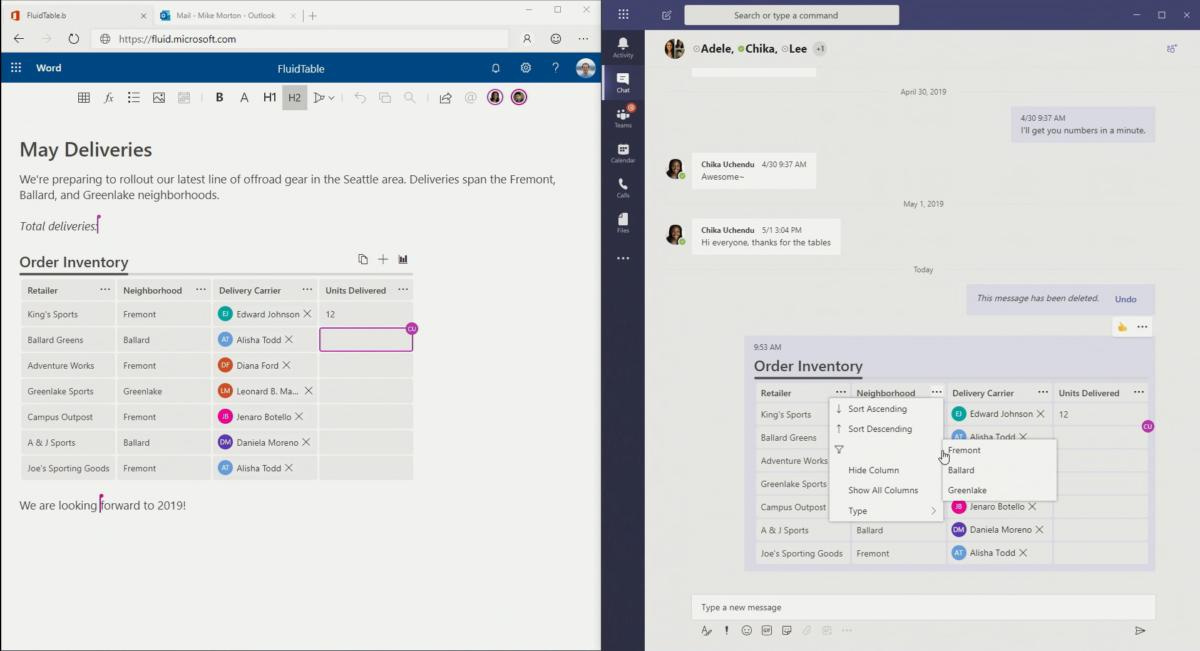The width and height of the screenshot is (1200, 651).
Task: Open the Neighborhood column options menu
Action: [936, 392]
